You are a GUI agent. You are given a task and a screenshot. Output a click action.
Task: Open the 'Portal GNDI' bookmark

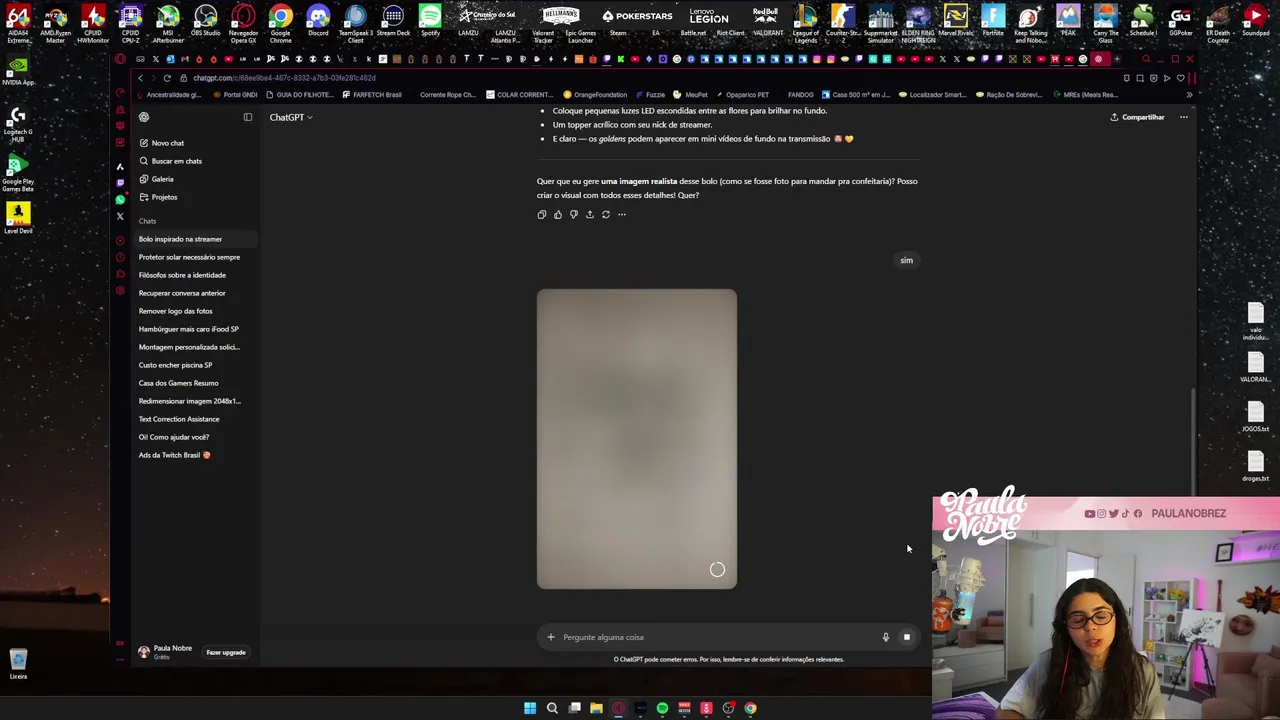coord(234,95)
